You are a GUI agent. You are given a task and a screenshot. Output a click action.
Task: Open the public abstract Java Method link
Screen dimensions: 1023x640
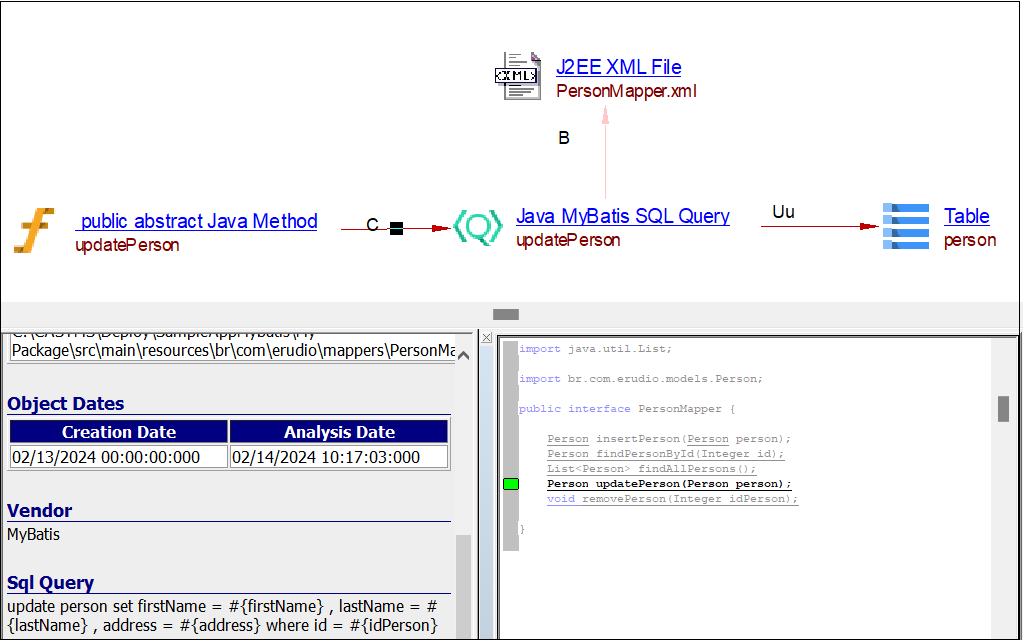pos(197,221)
